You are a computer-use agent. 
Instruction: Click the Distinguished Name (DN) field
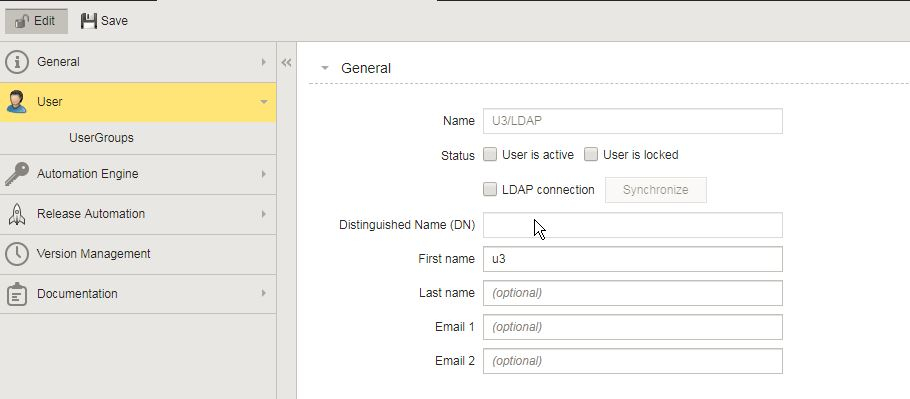633,225
